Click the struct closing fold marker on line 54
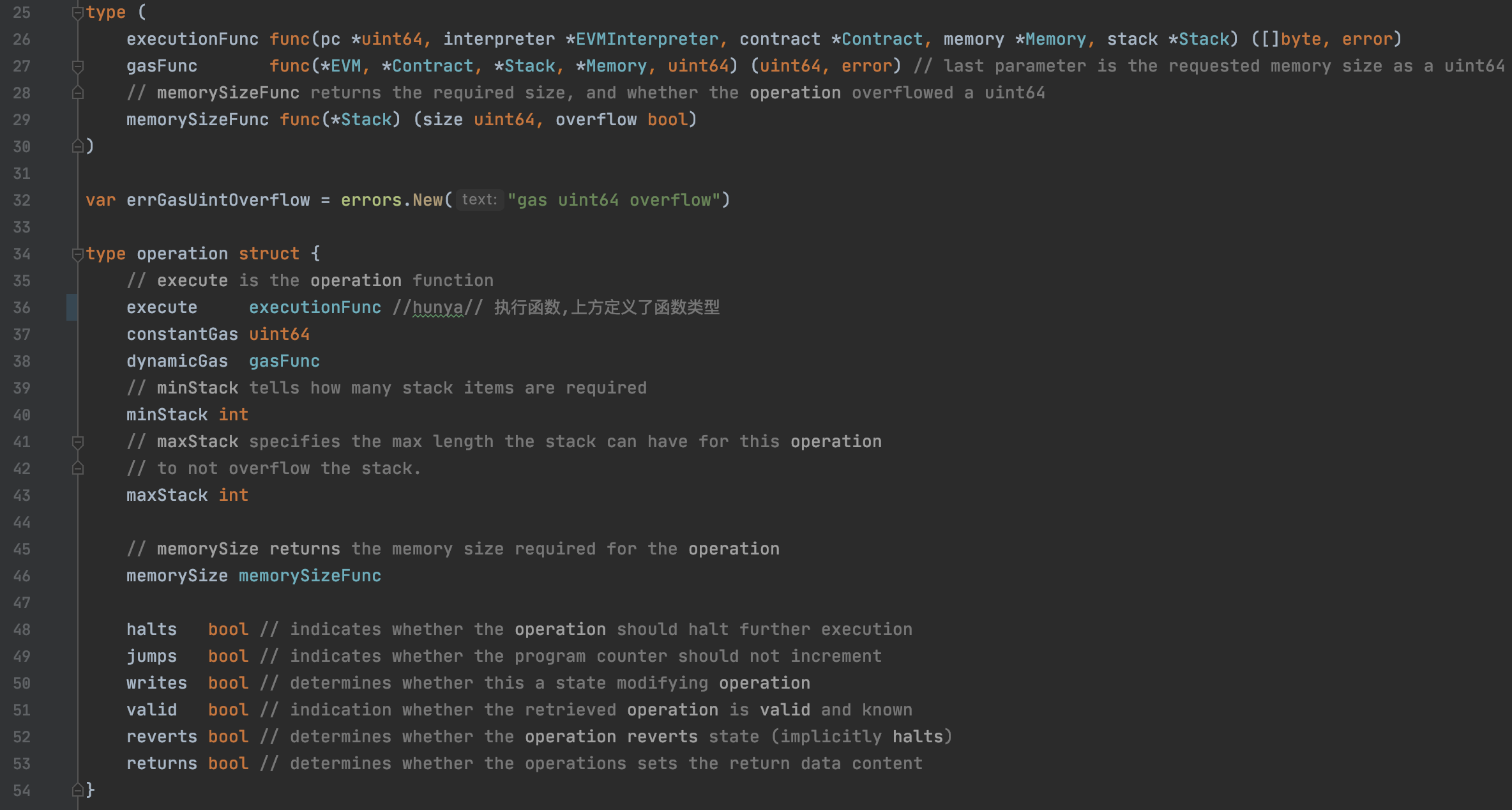This screenshot has width=1512, height=810. pos(78,791)
